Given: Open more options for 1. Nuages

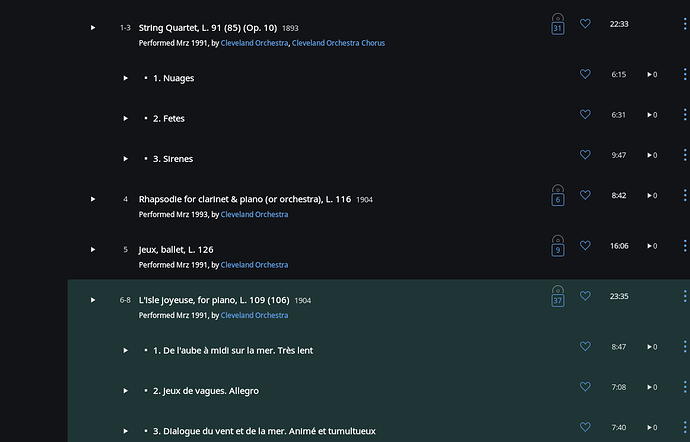Looking at the screenshot, I should (685, 74).
